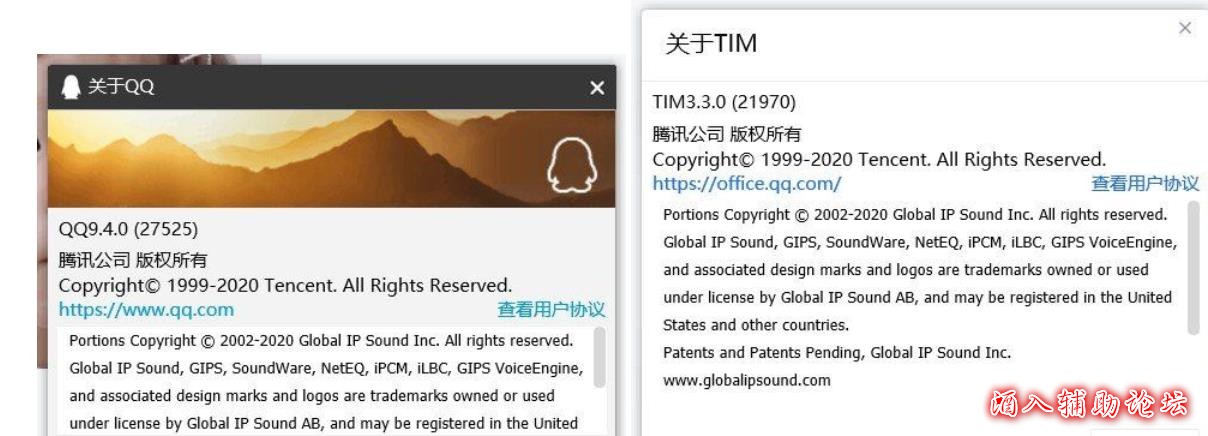Open the https://www.qq.com link
Viewport: 1208px width, 436px height.
[146, 309]
